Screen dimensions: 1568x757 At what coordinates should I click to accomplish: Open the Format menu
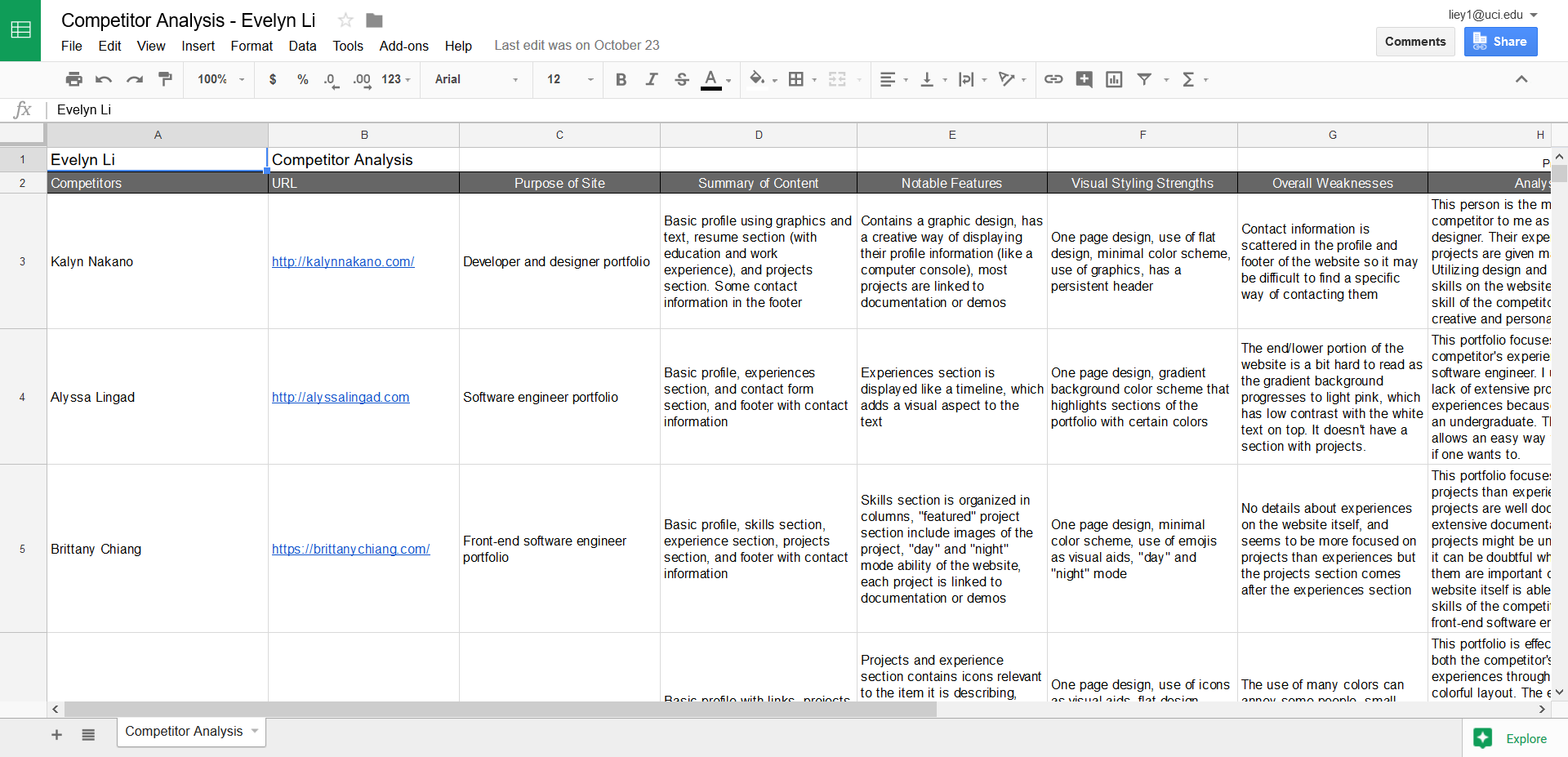pos(252,46)
